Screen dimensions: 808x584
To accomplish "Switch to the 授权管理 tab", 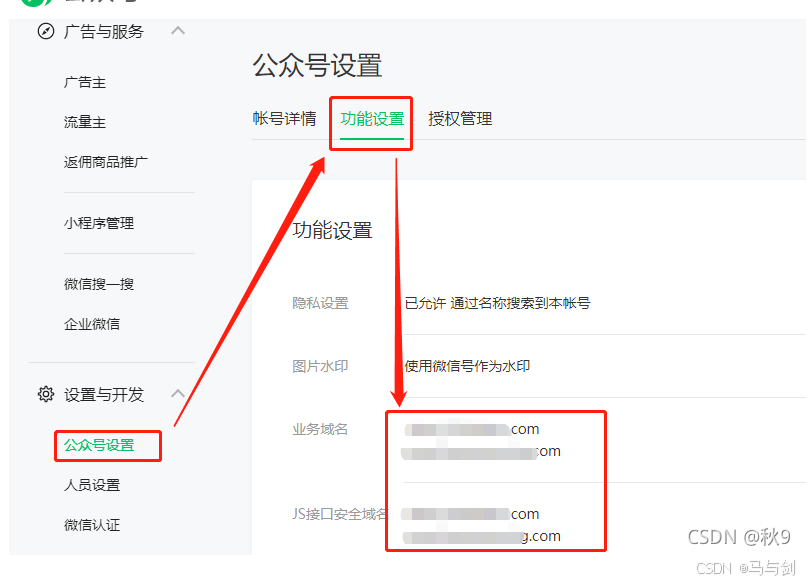I will pos(460,119).
